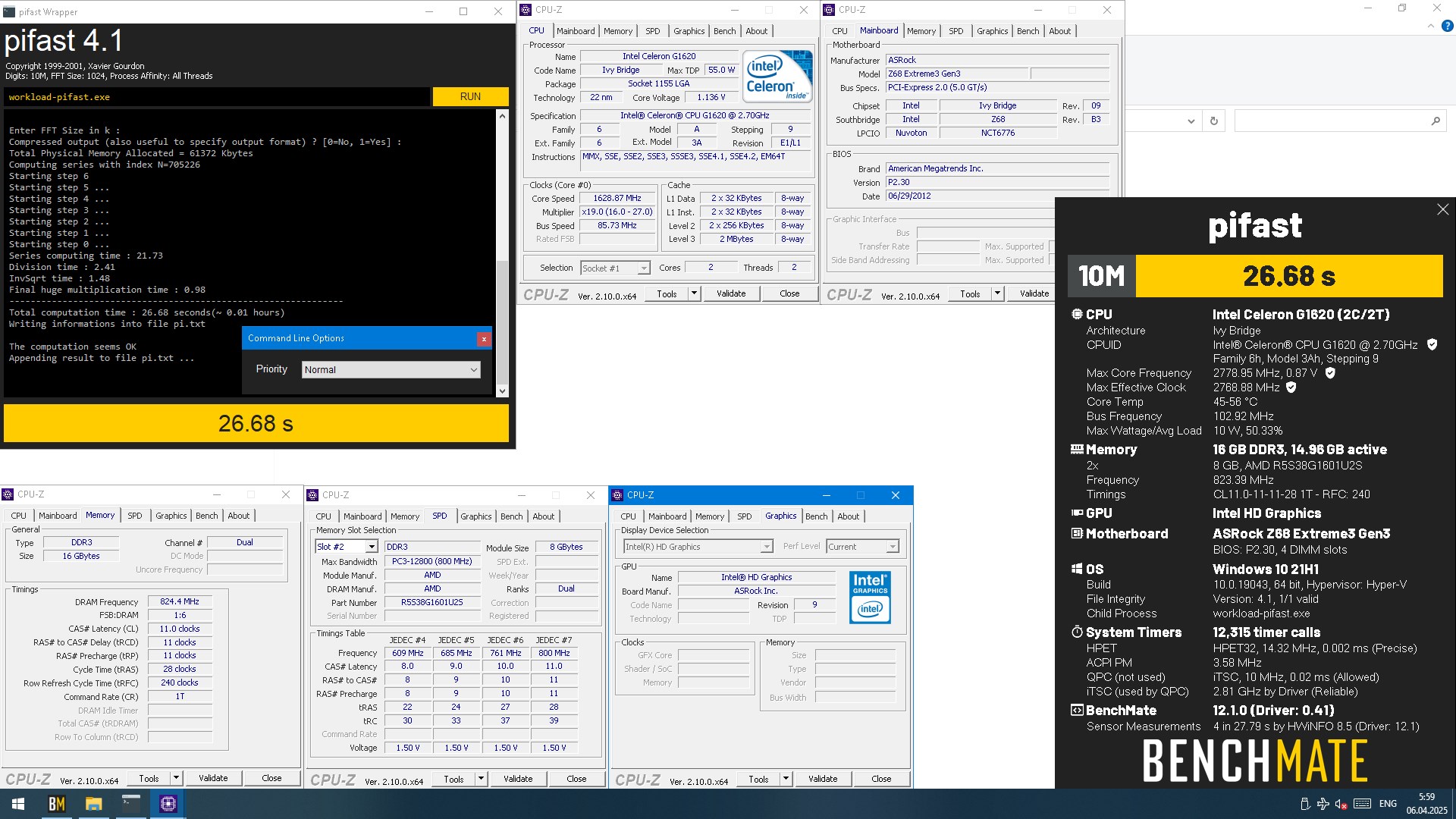The height and width of the screenshot is (819, 1456).
Task: Close the Command Line Options popup
Action: (484, 339)
